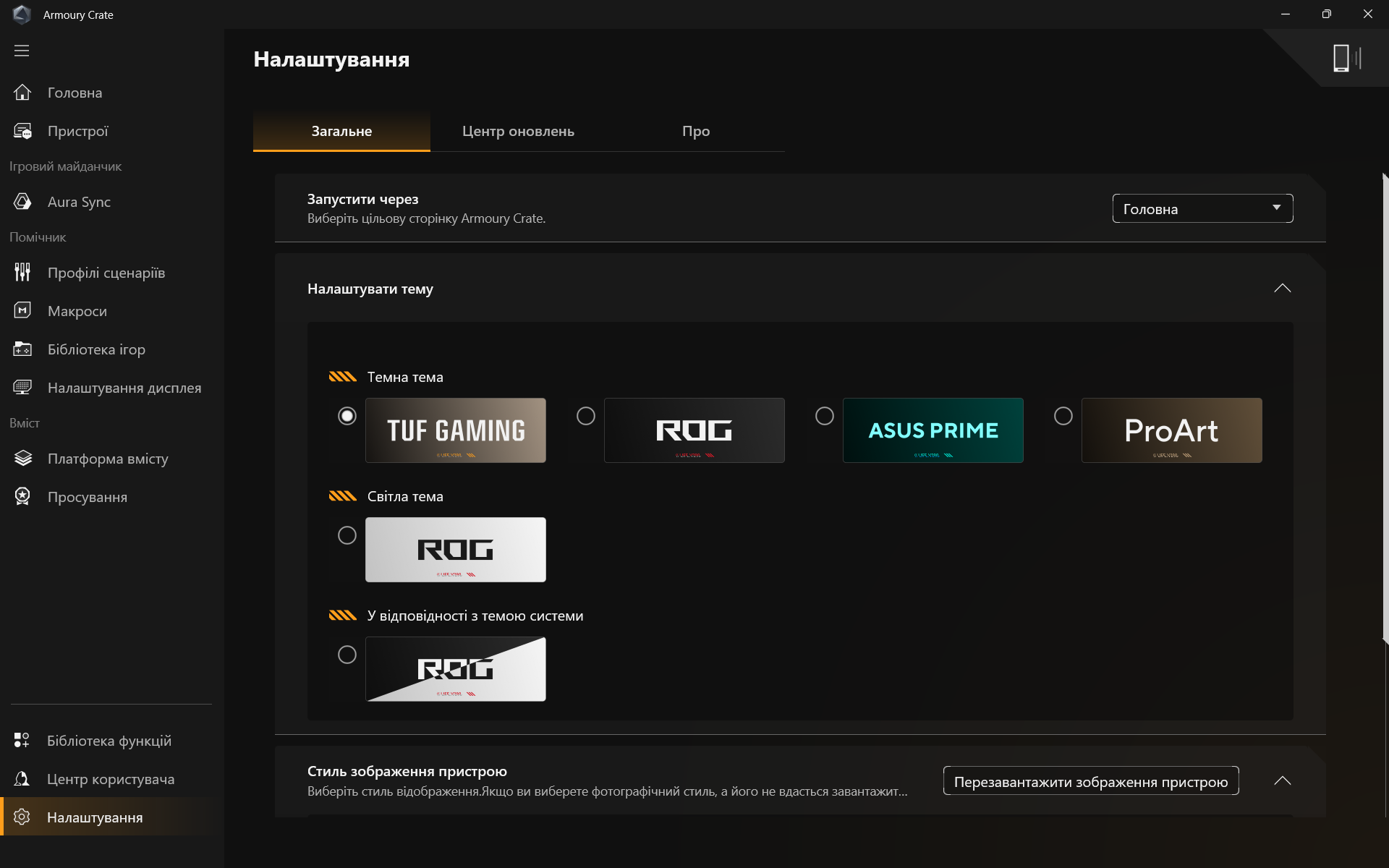Screen dimensions: 1389x868
Task: Click the ProArt theme thumbnail
Action: (x=1171, y=430)
